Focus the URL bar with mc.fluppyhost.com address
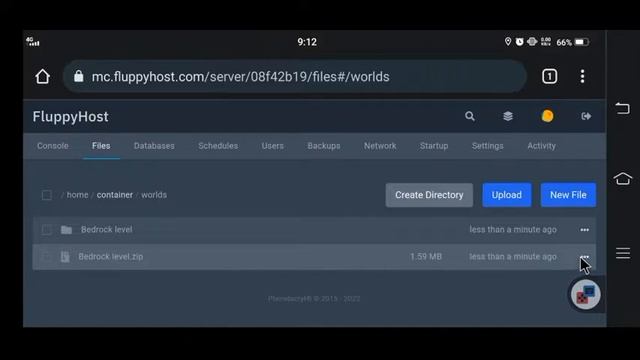640x360 pixels. (x=295, y=76)
